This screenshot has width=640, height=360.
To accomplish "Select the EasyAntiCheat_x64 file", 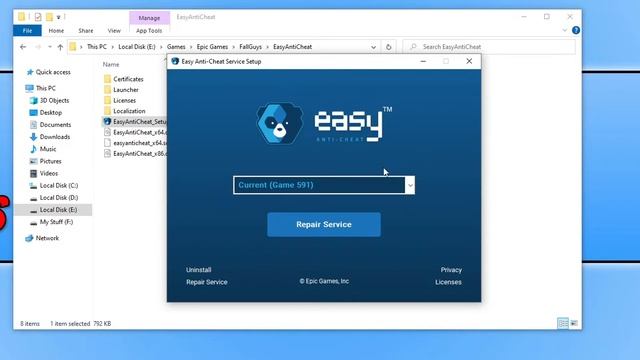I will click(x=135, y=132).
